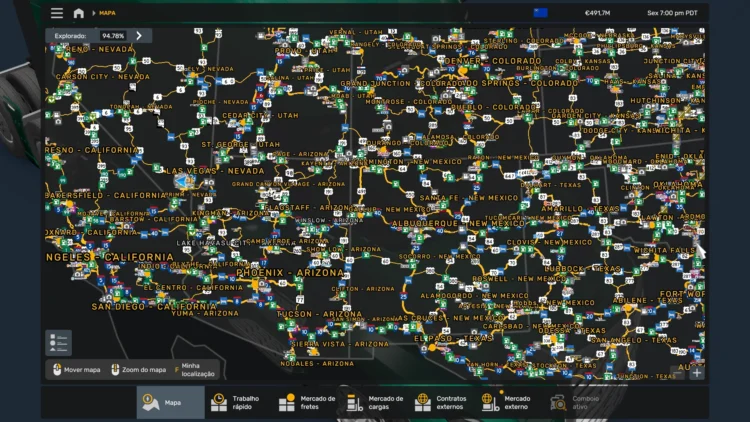Select ALBUQUERQUE - NEW MEXICO city label

pos(458,223)
